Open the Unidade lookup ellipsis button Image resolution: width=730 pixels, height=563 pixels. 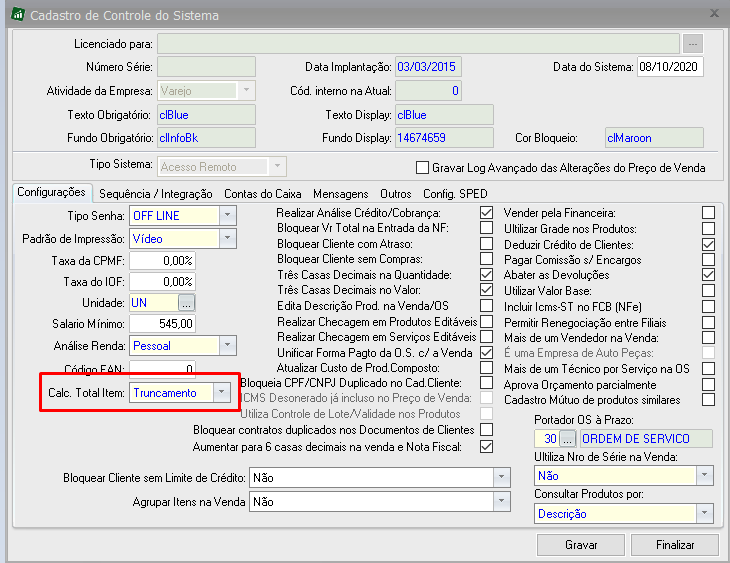click(x=186, y=303)
